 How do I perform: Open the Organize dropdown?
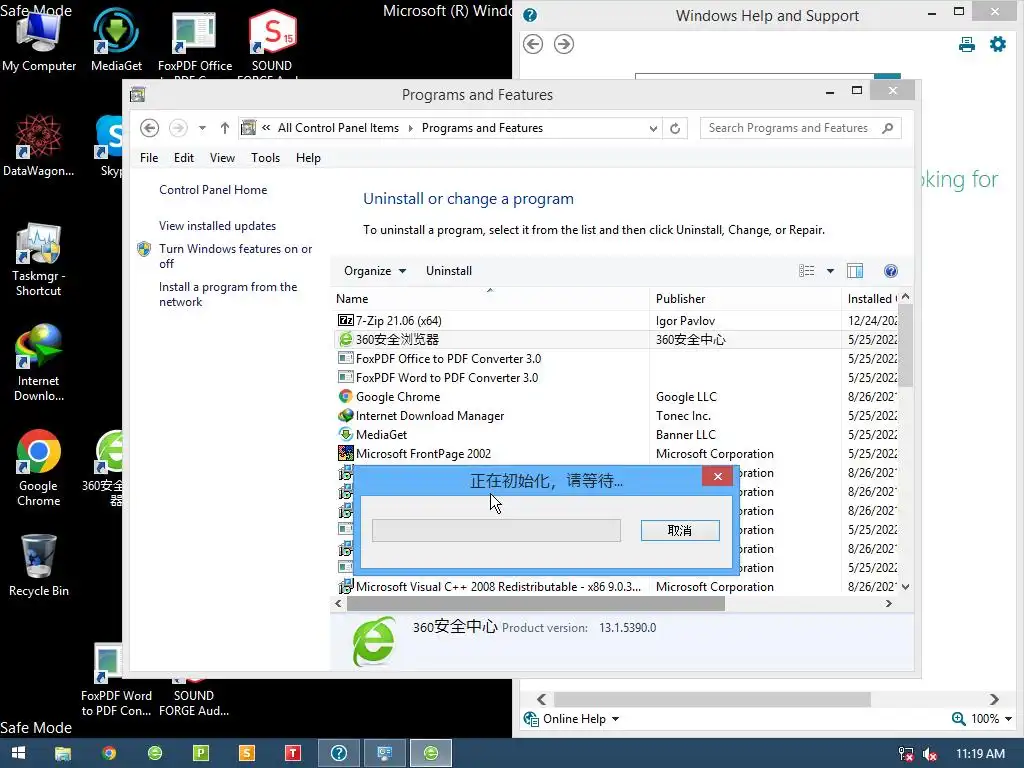point(375,271)
